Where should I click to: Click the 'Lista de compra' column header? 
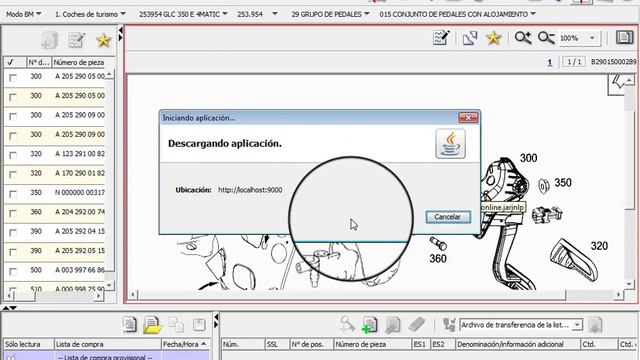point(107,344)
